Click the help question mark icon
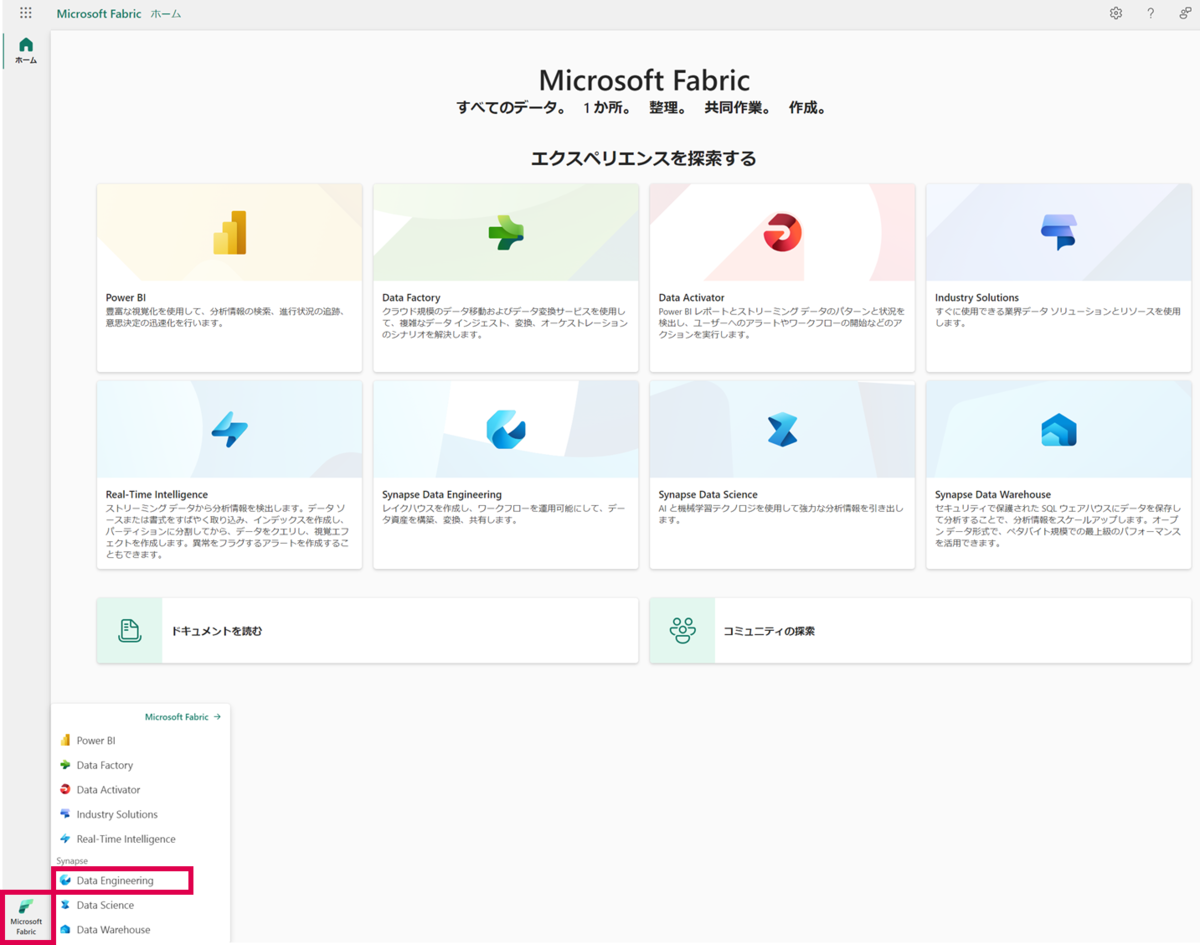 [1151, 13]
